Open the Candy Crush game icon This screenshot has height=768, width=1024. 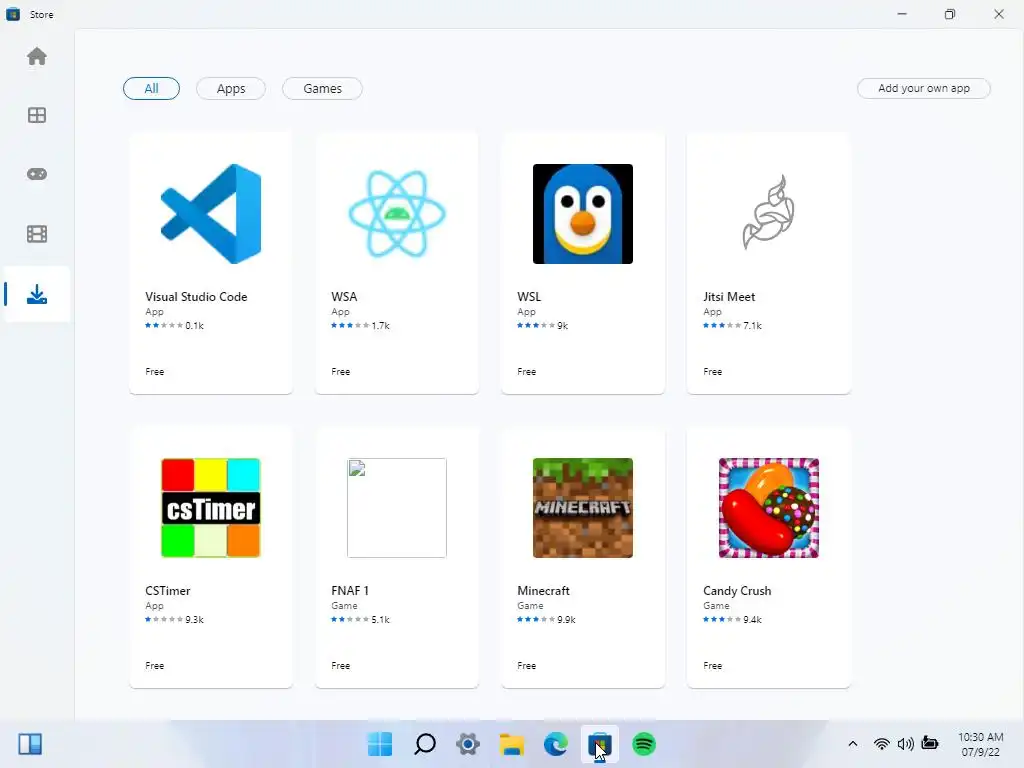(769, 507)
